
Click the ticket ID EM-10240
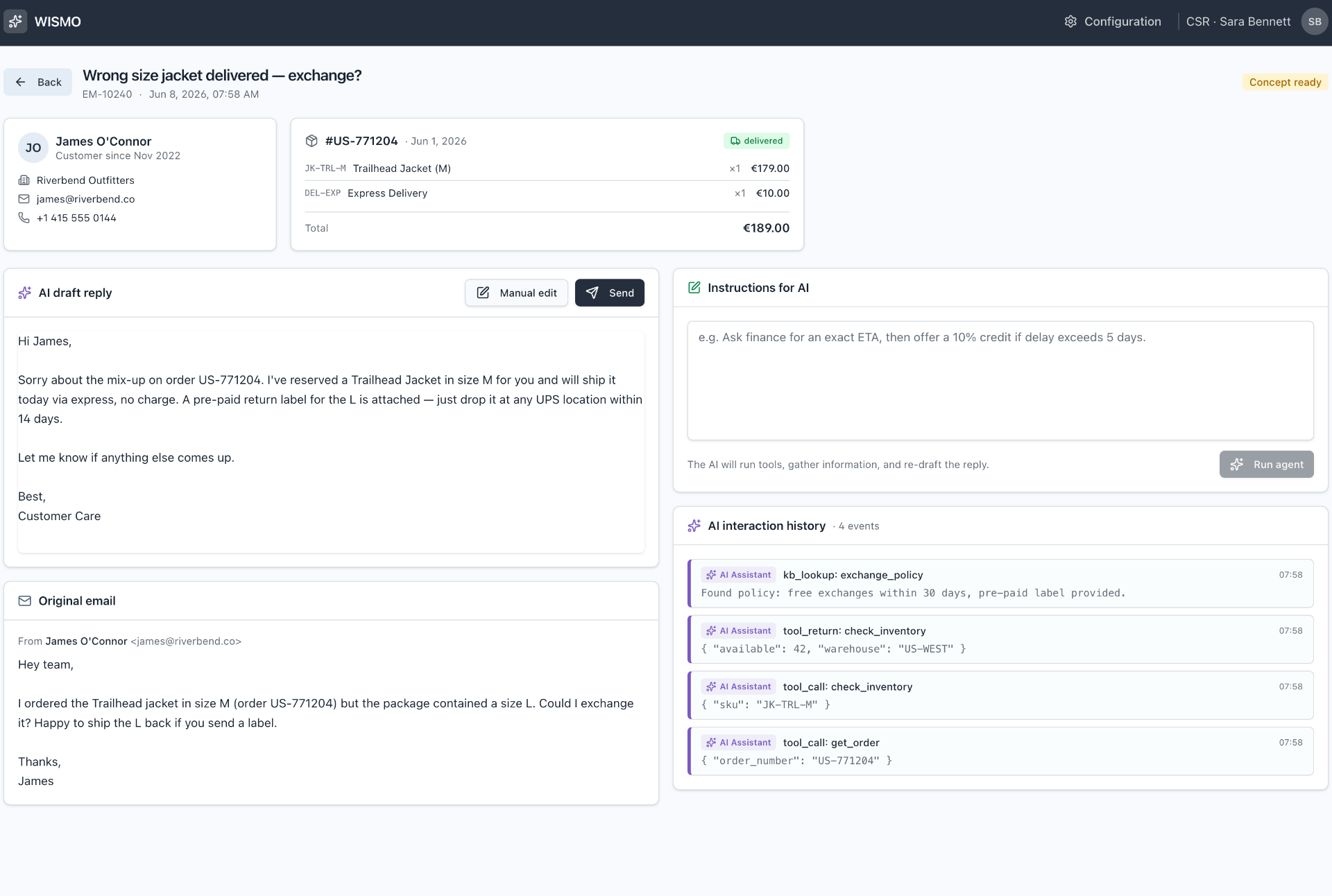click(x=107, y=94)
